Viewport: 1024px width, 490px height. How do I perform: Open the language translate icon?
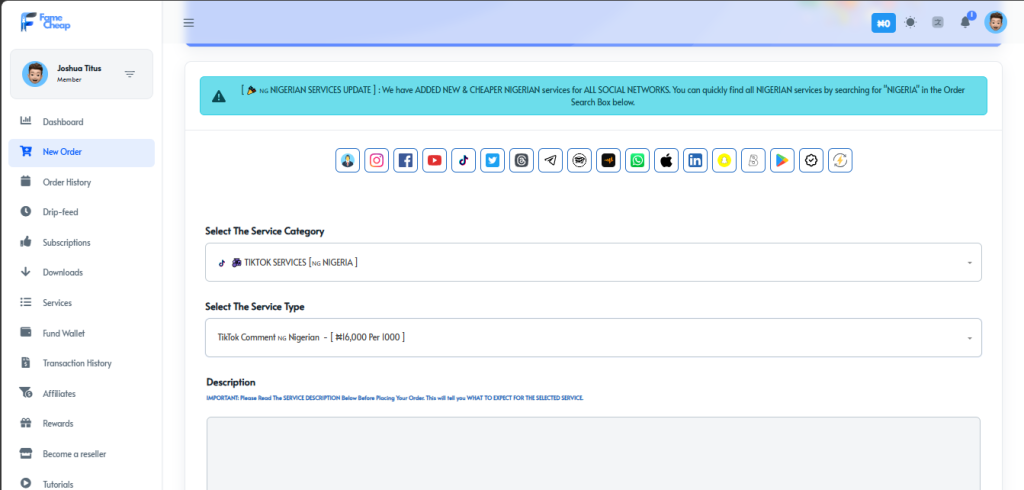(x=938, y=22)
